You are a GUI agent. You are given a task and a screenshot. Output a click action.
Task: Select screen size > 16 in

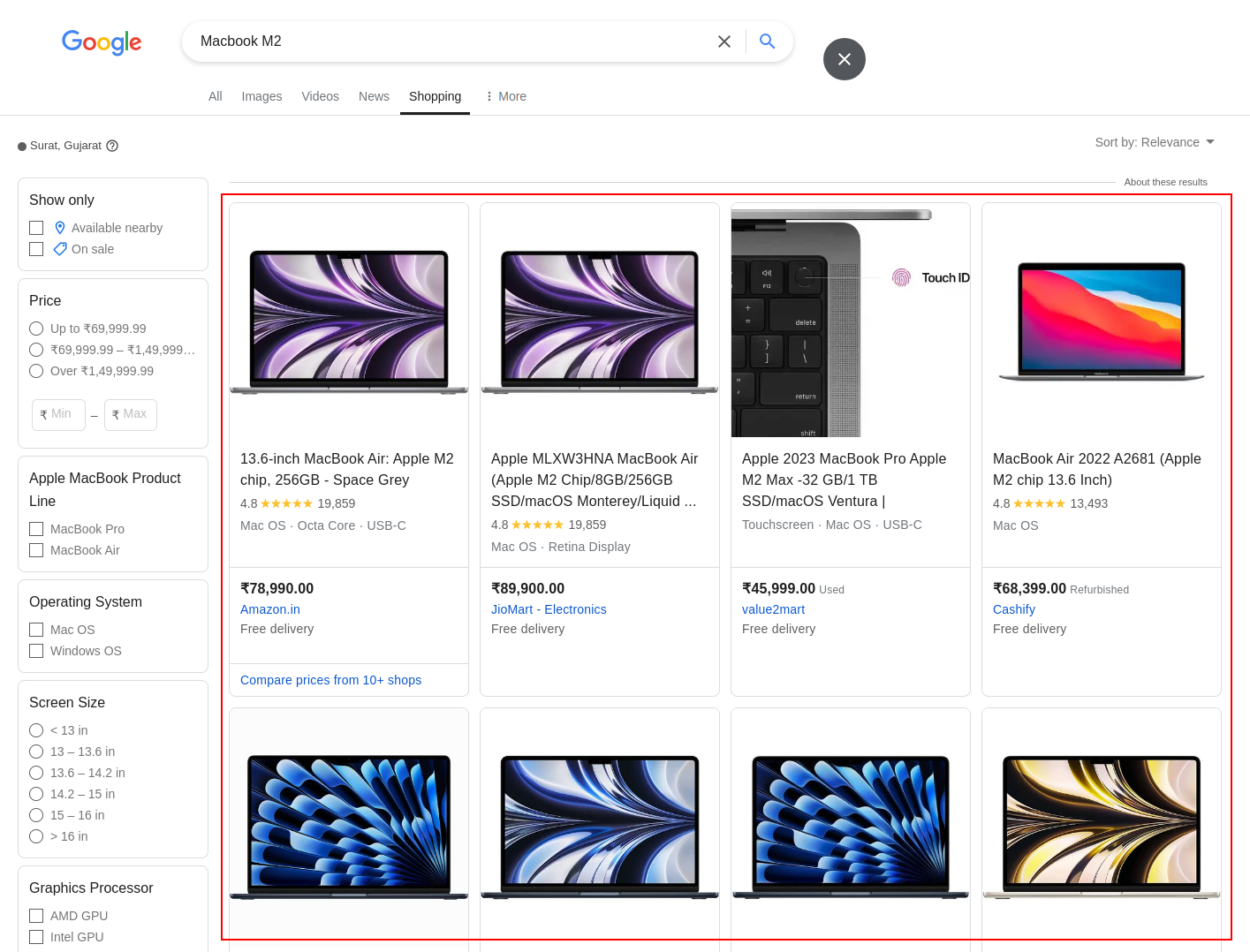point(36,836)
